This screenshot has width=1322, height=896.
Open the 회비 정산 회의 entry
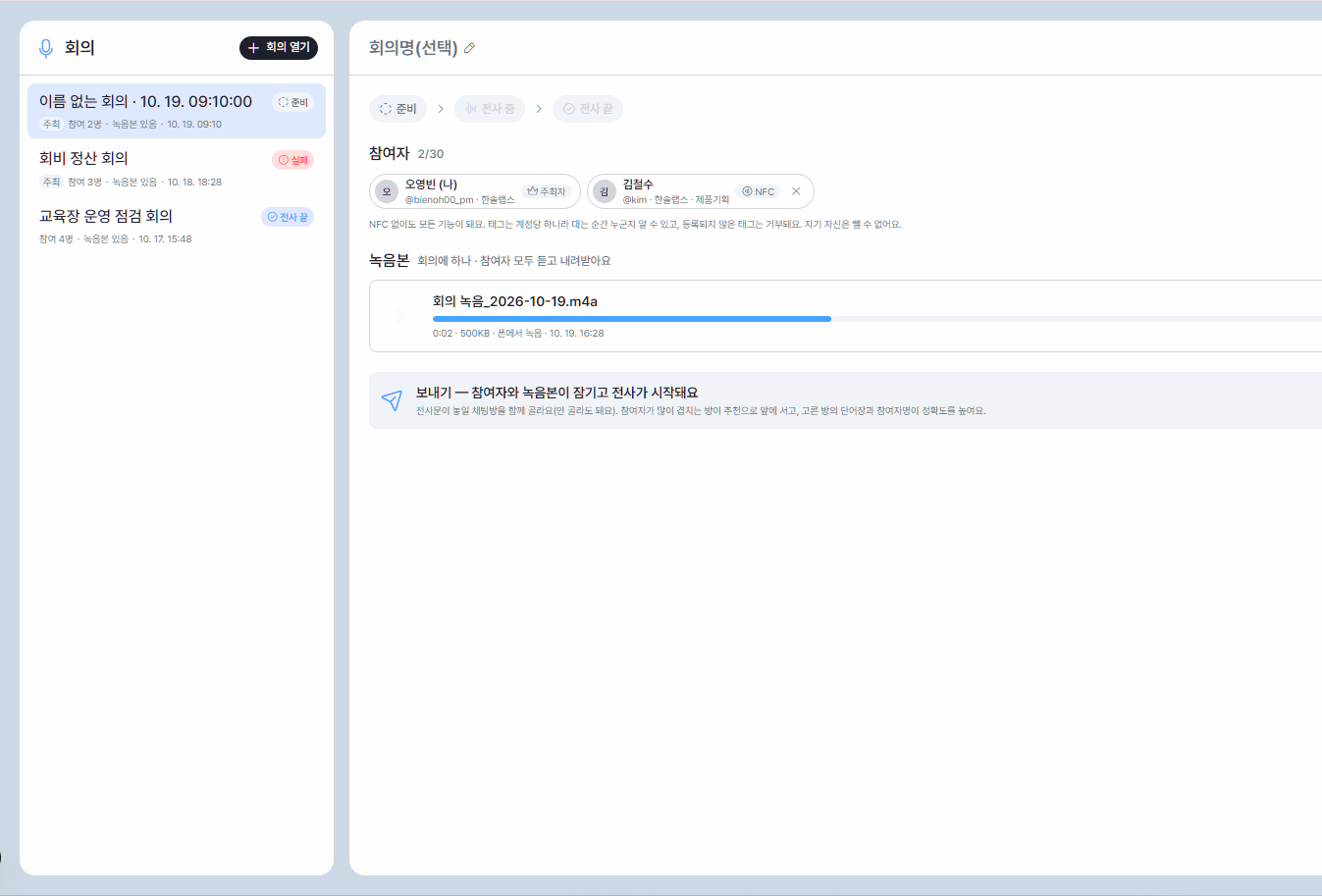(x=177, y=169)
